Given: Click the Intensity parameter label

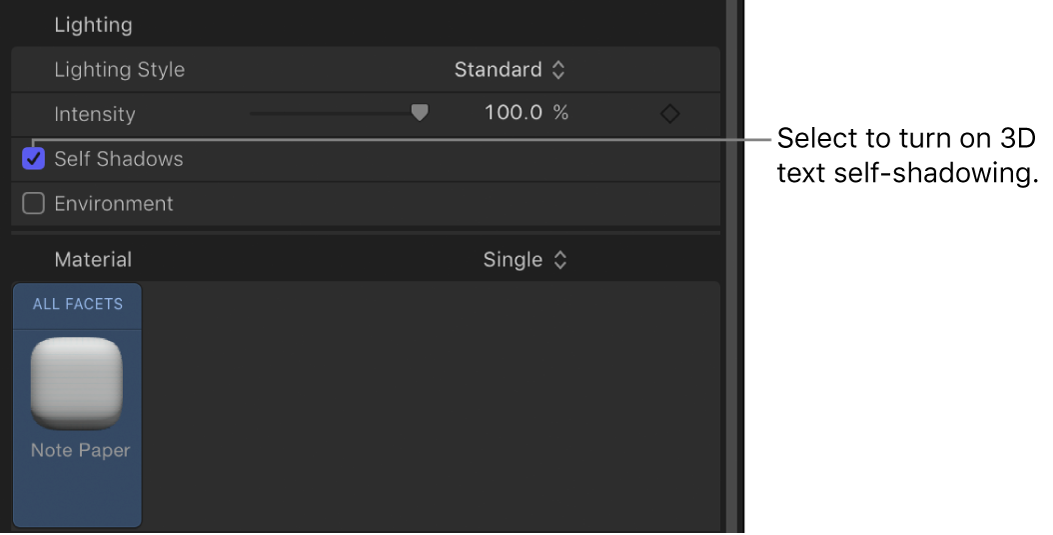Looking at the screenshot, I should [x=94, y=114].
